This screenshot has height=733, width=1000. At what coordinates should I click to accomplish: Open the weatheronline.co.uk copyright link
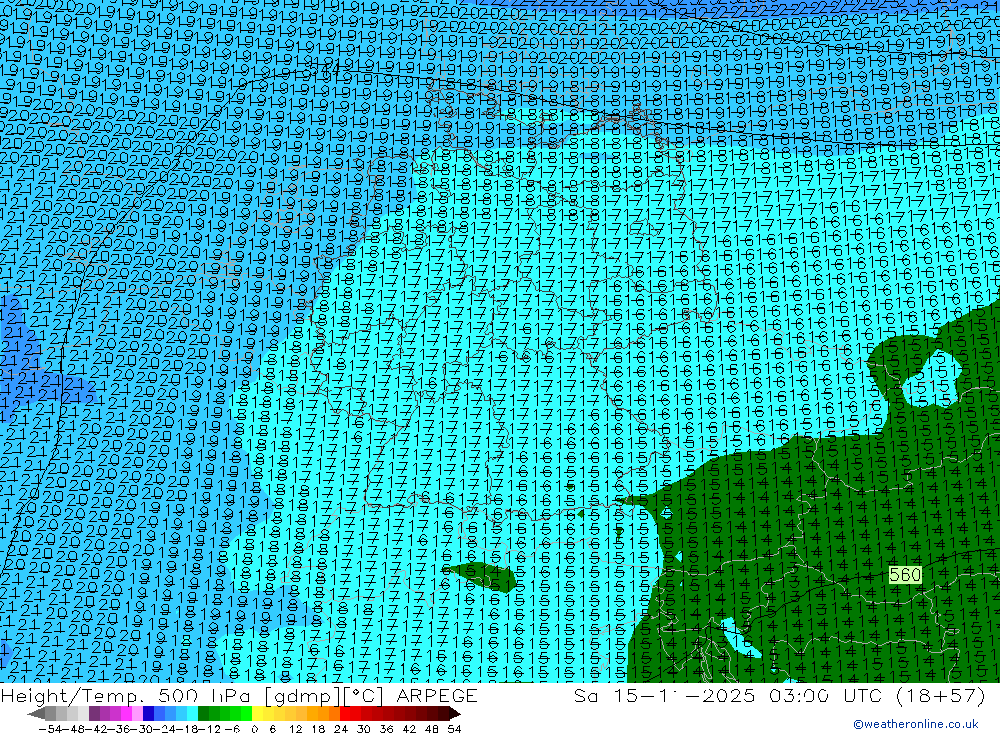(916, 724)
